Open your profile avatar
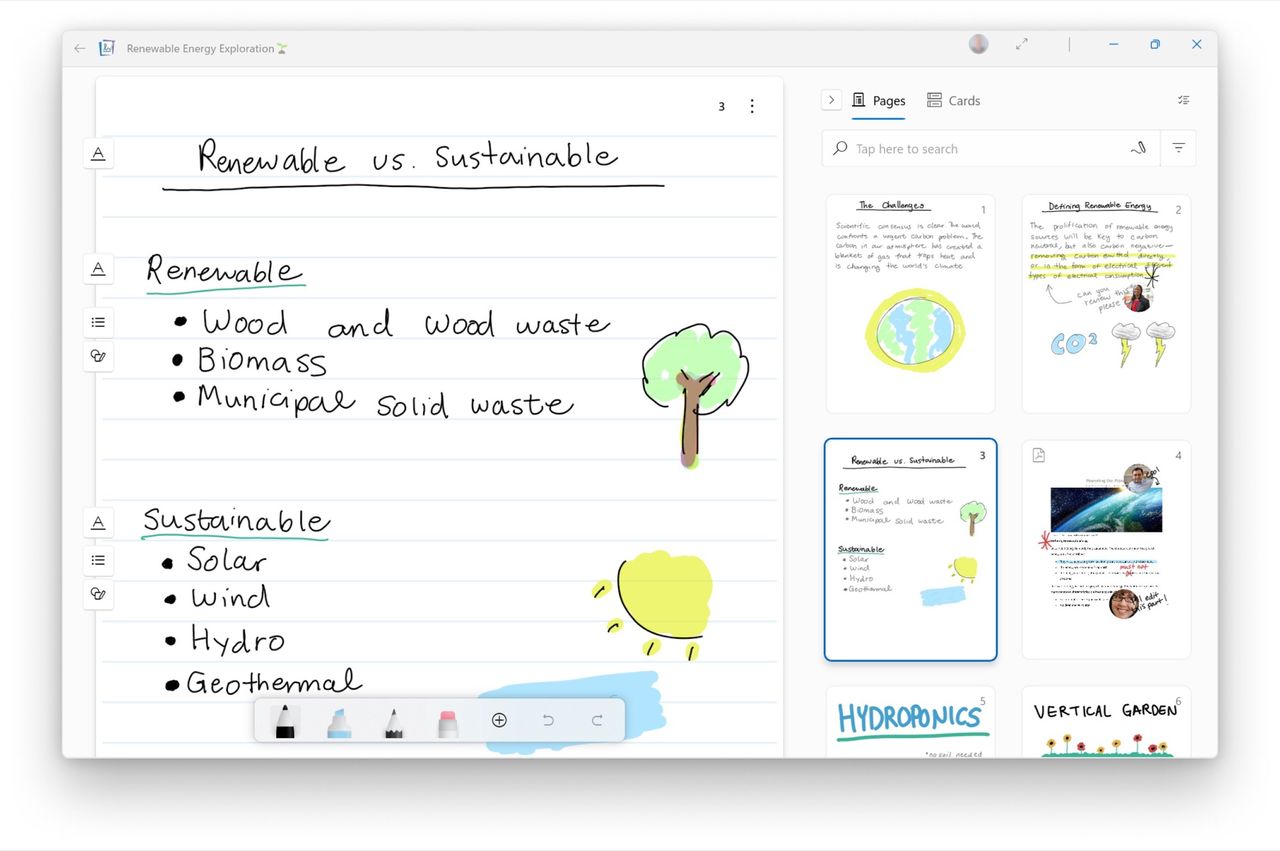This screenshot has height=851, width=1280. [977, 44]
